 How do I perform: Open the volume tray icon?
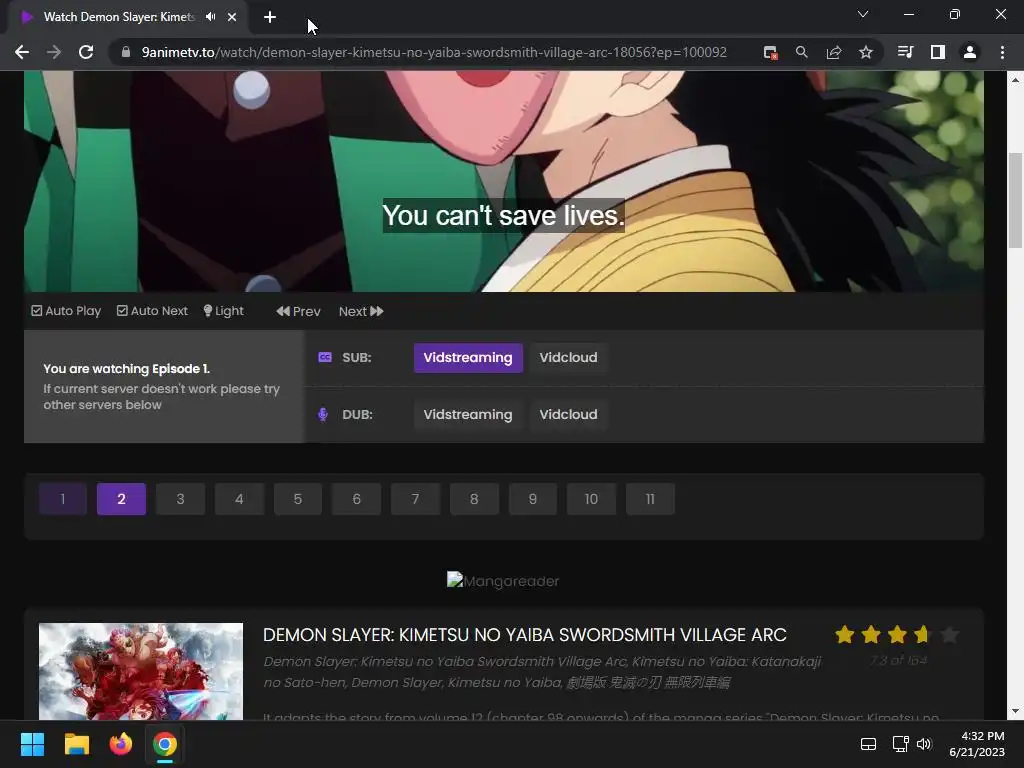tap(924, 744)
